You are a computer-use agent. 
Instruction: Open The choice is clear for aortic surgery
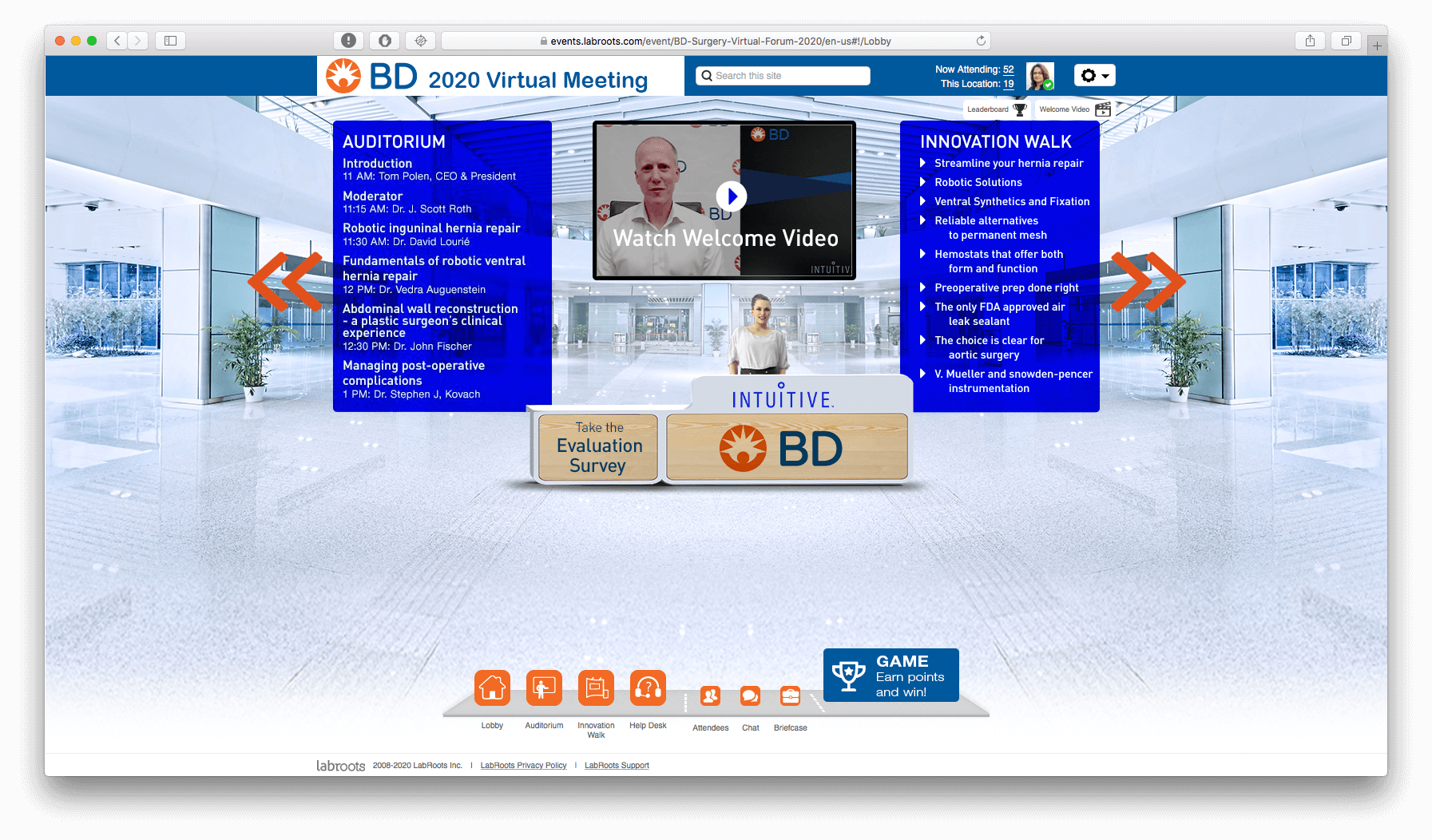point(989,347)
